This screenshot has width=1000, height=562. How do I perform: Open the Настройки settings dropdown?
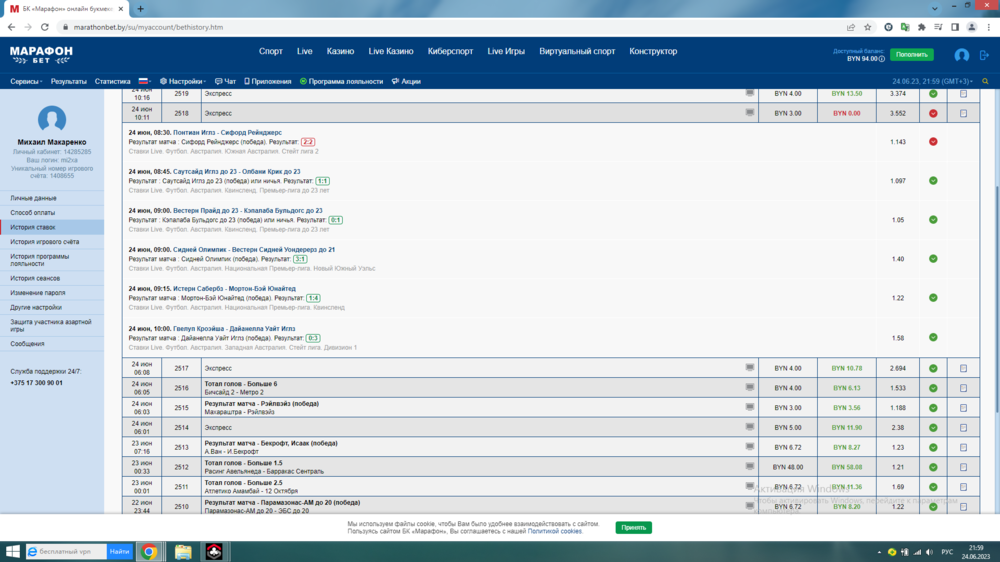click(x=183, y=81)
